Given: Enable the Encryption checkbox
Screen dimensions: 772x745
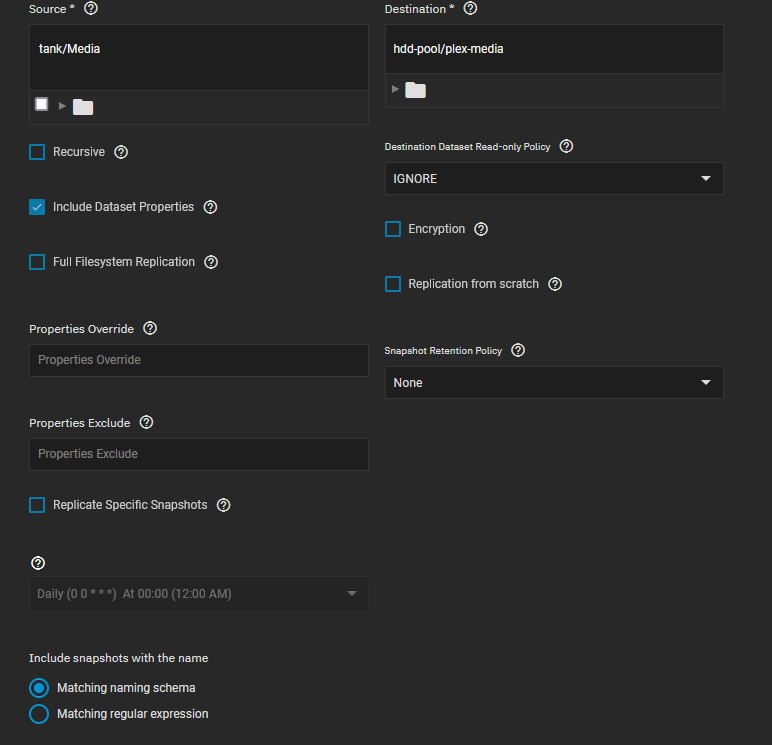Looking at the screenshot, I should click(x=393, y=229).
